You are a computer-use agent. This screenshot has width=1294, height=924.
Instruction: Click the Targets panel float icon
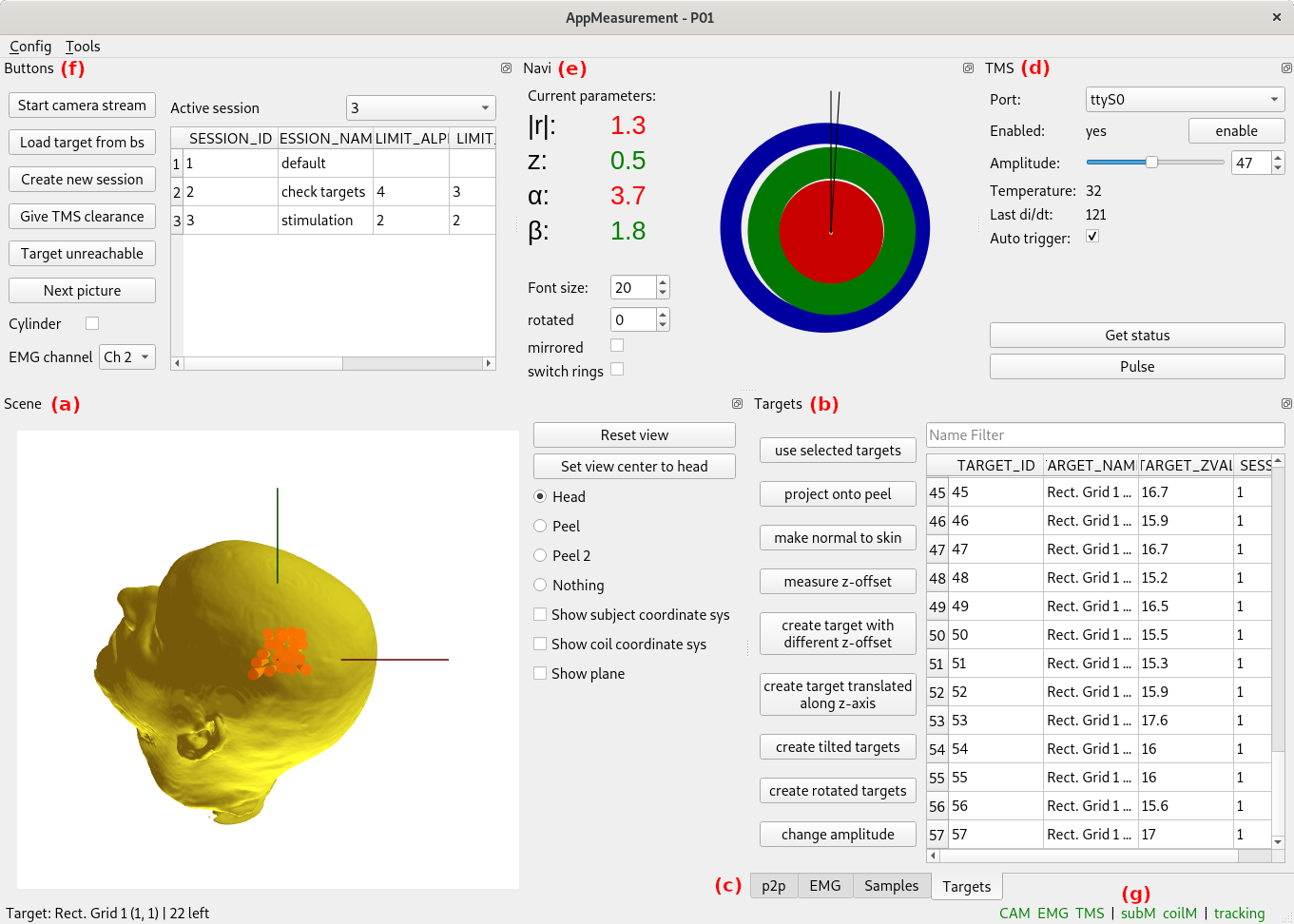point(1286,404)
